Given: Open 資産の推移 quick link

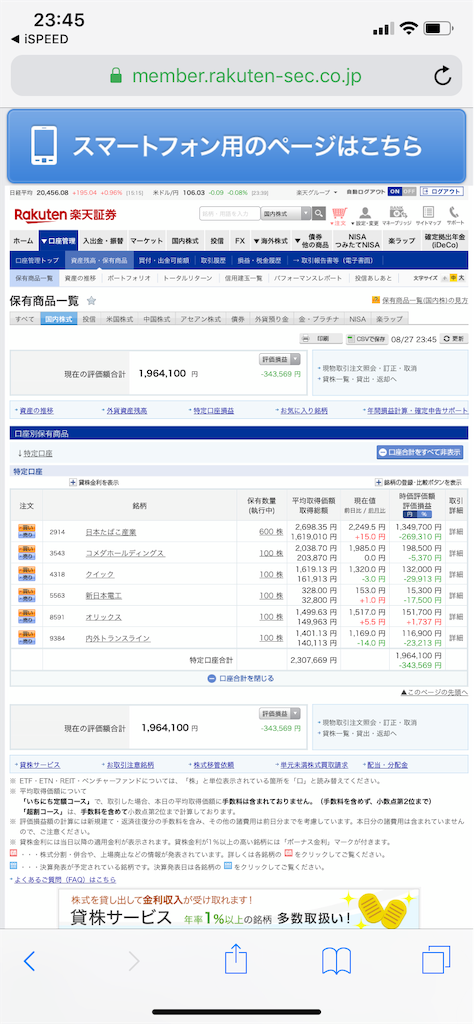Looking at the screenshot, I should coord(37,411).
